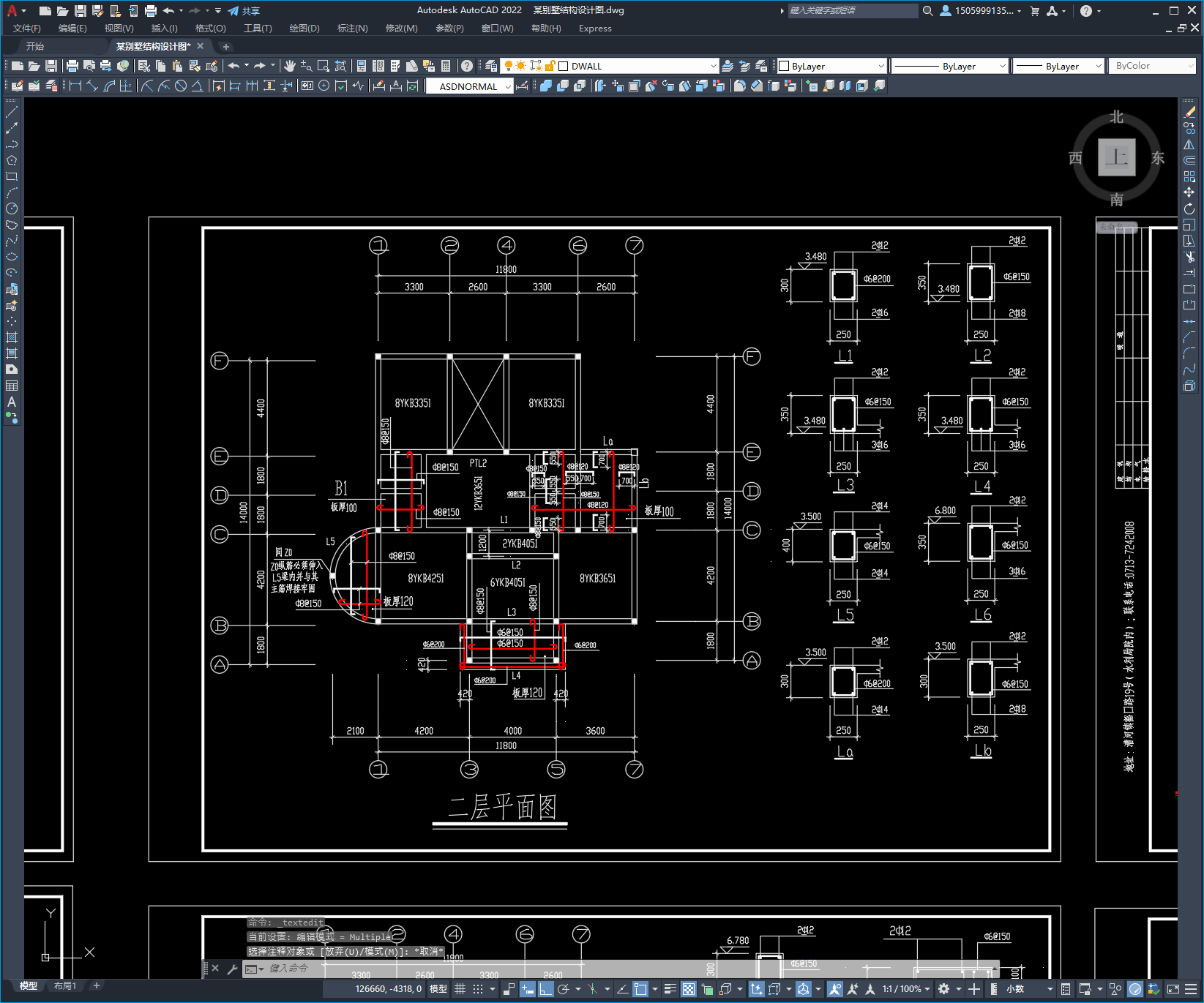
Task: Close the 某别墅结构设计图 drawing tab
Action: pyautogui.click(x=201, y=45)
